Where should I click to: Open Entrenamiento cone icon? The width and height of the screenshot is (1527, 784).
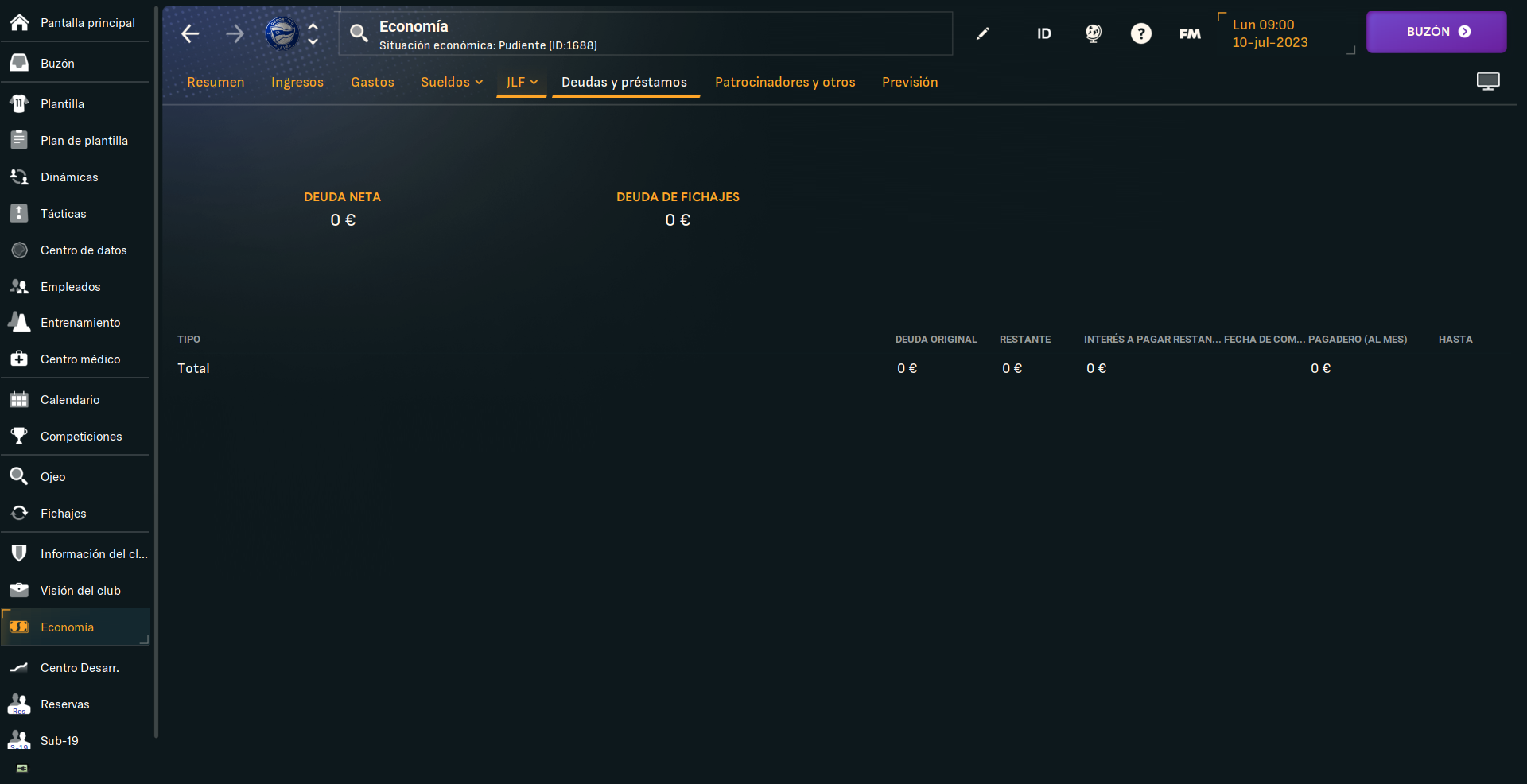click(x=19, y=322)
